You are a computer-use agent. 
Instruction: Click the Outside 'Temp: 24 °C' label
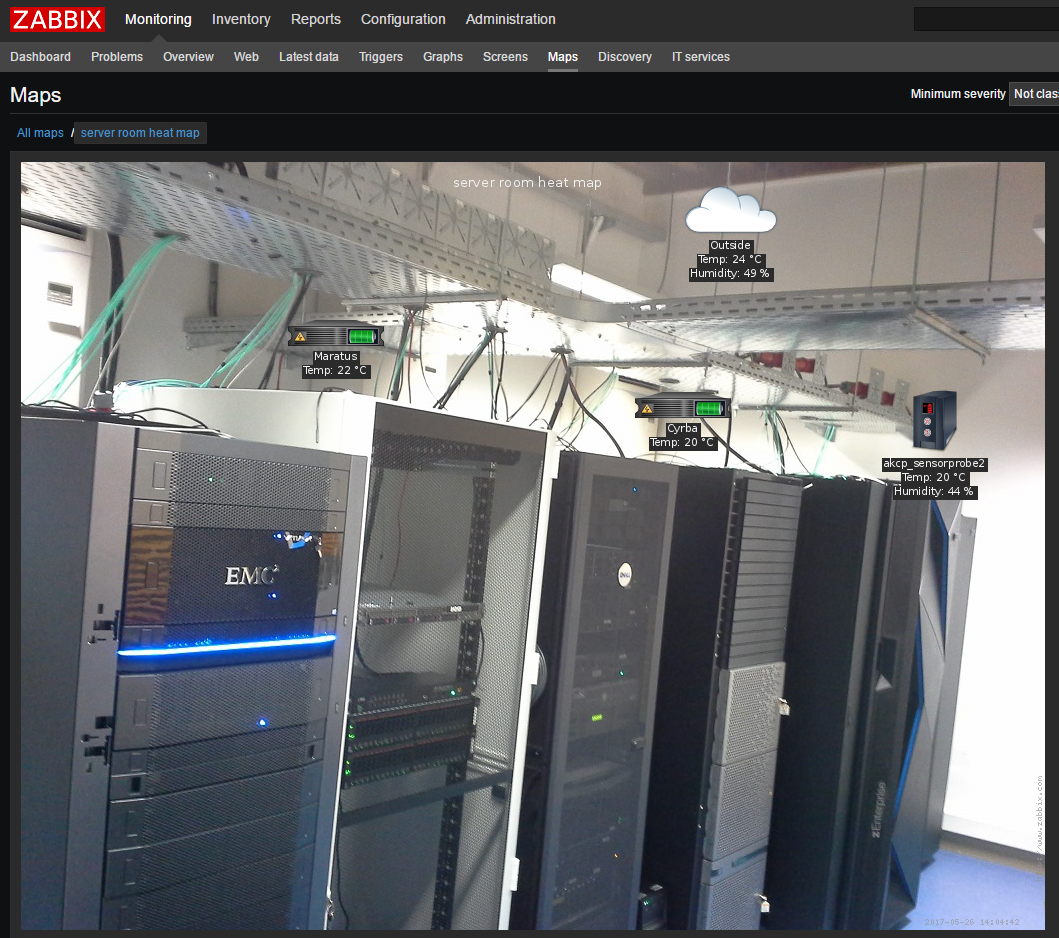pos(730,259)
